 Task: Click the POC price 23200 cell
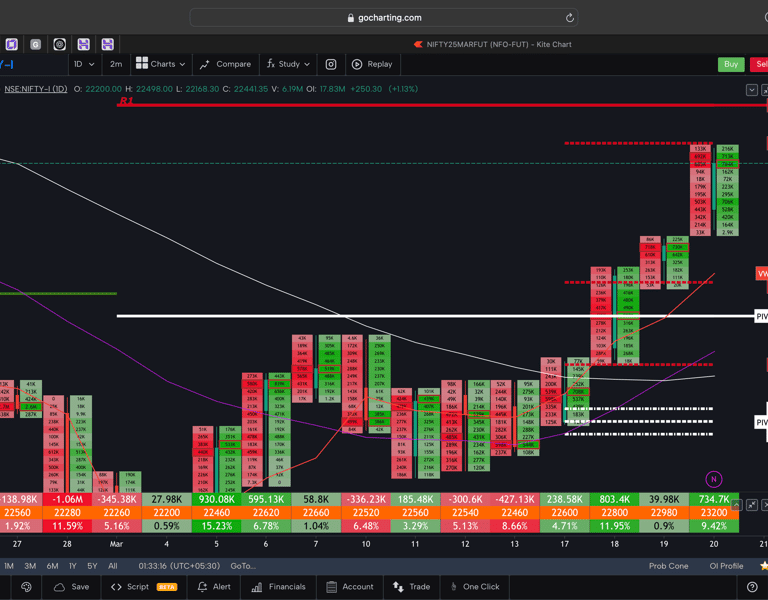(x=714, y=513)
